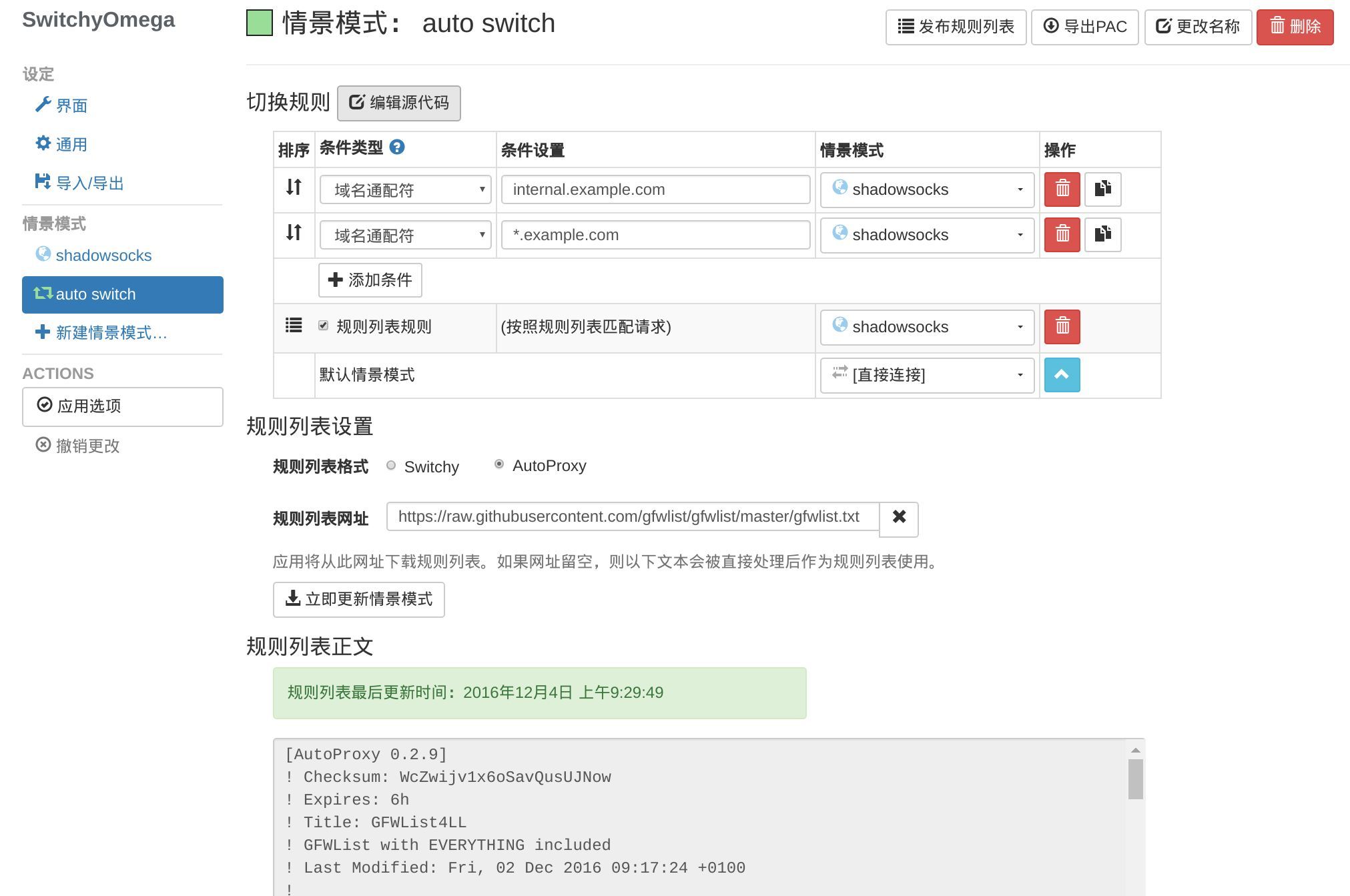This screenshot has width=1350, height=896.
Task: Click the green profile color swatch
Action: (260, 23)
